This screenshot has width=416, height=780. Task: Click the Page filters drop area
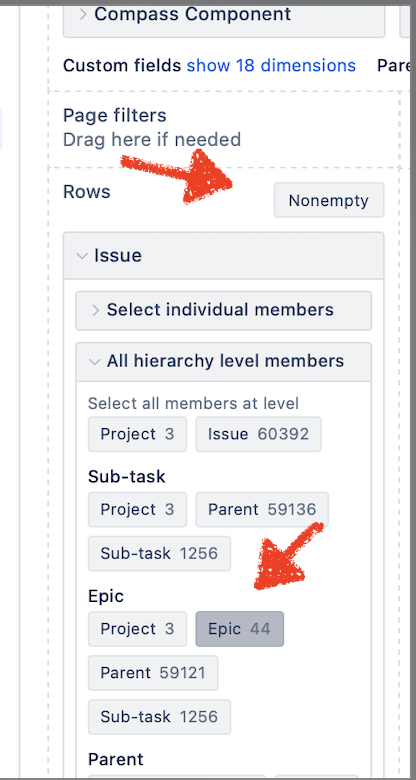coord(223,129)
